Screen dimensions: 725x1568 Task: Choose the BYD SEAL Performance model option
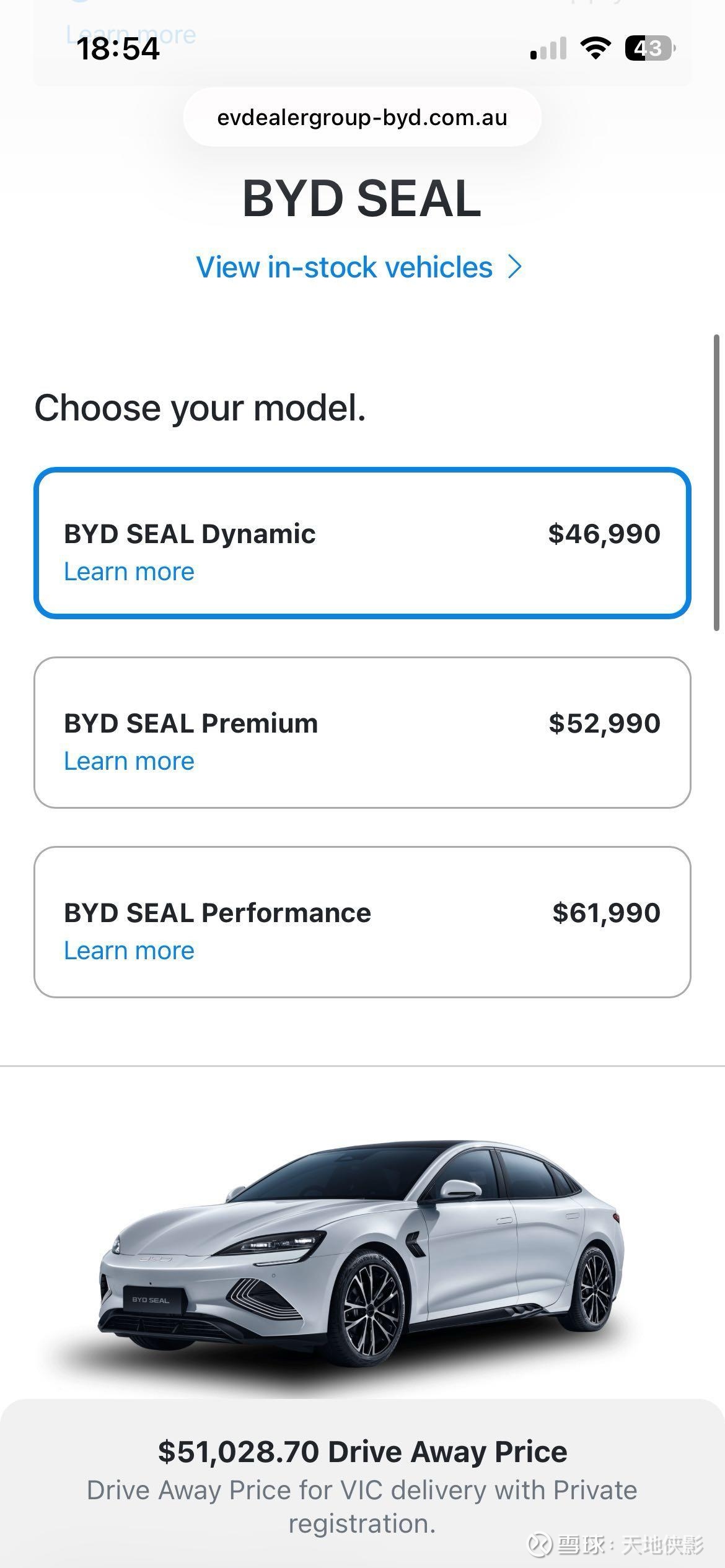pos(362,921)
